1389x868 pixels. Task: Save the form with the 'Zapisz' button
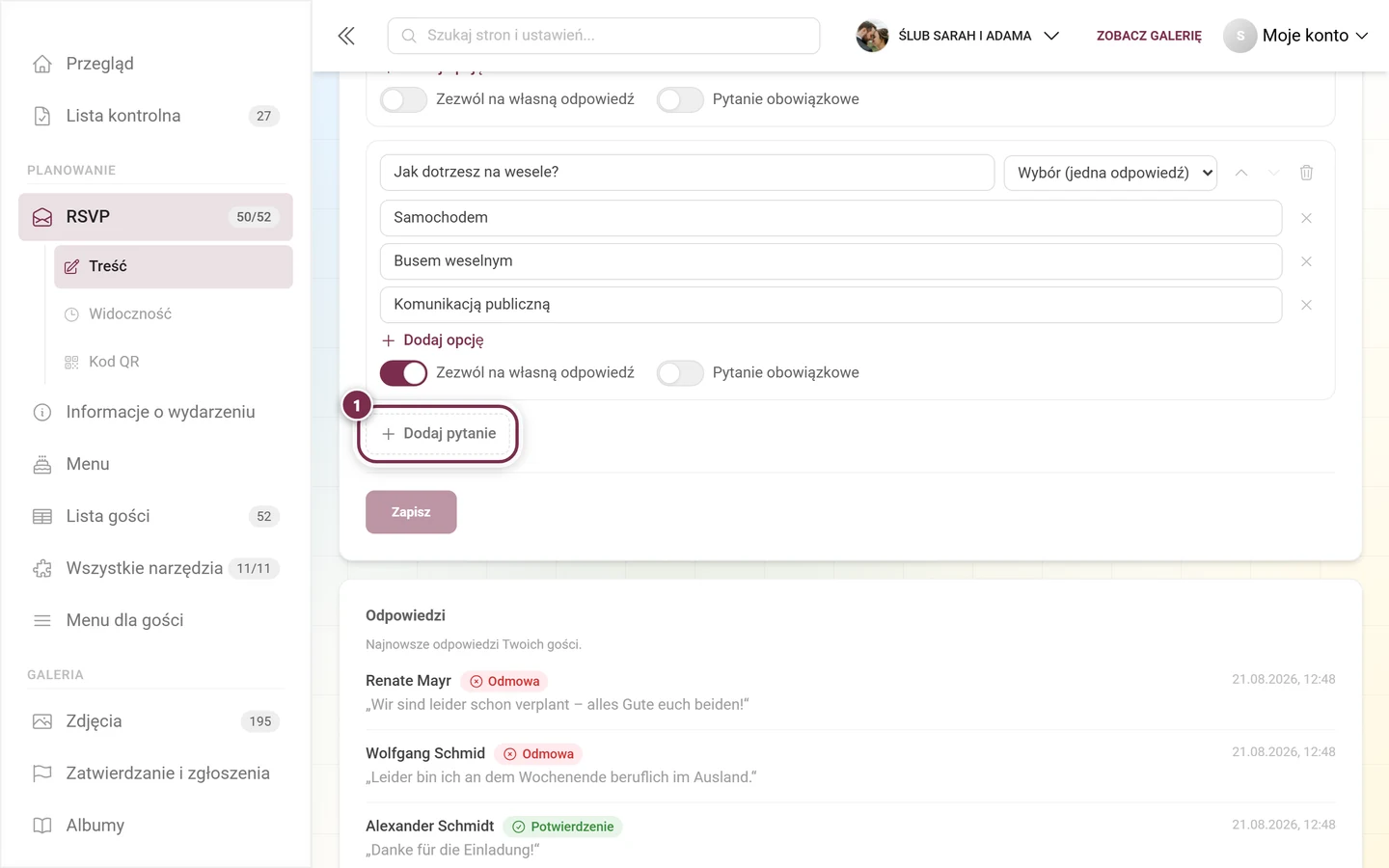coord(411,512)
